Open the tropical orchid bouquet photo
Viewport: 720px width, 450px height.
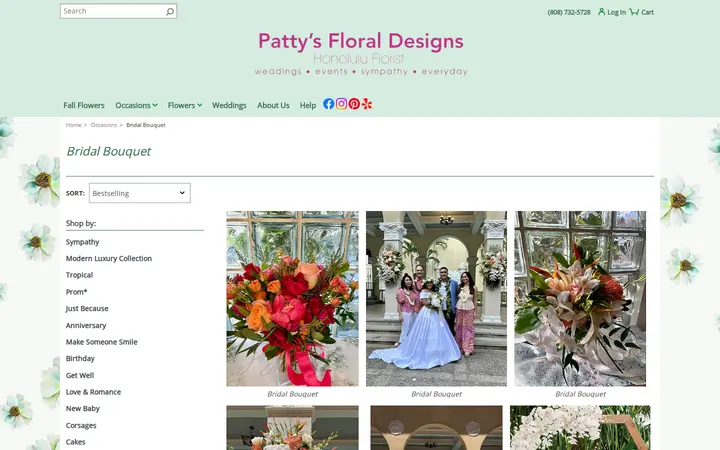pos(580,298)
